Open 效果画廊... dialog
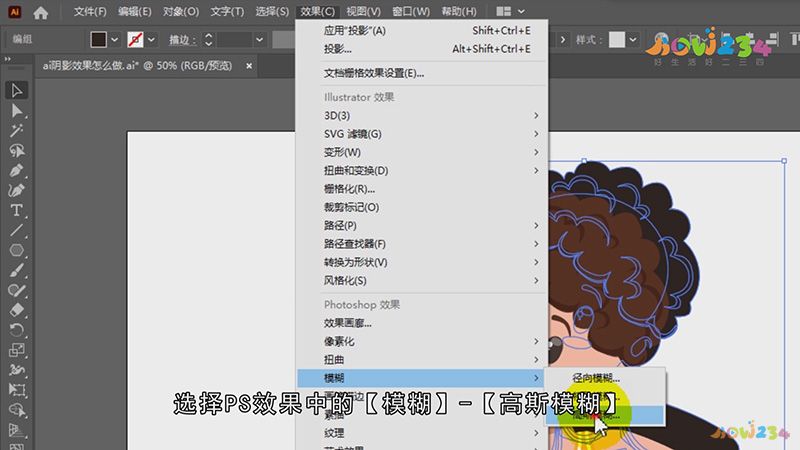 422,323
